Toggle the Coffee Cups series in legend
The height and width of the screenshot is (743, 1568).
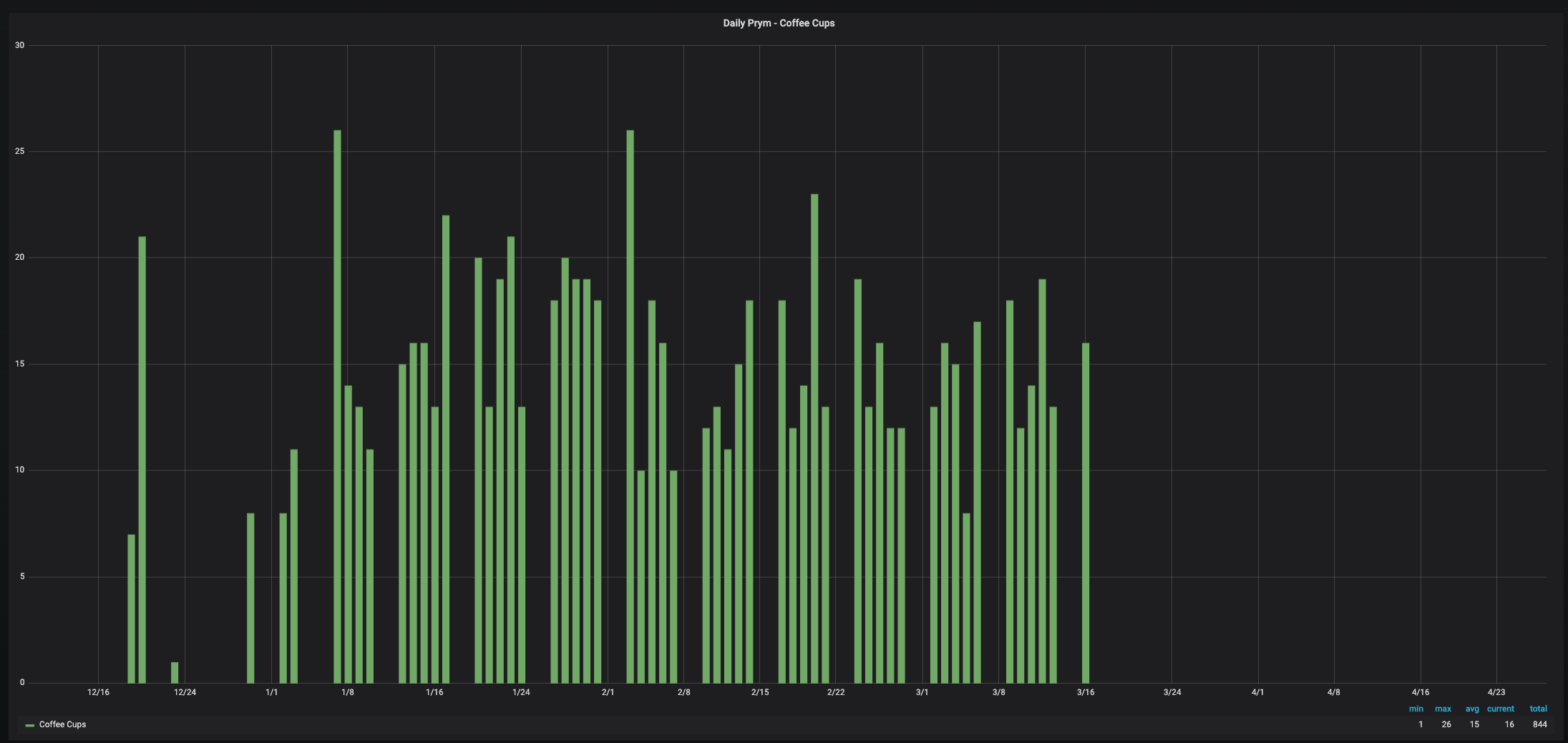click(62, 724)
